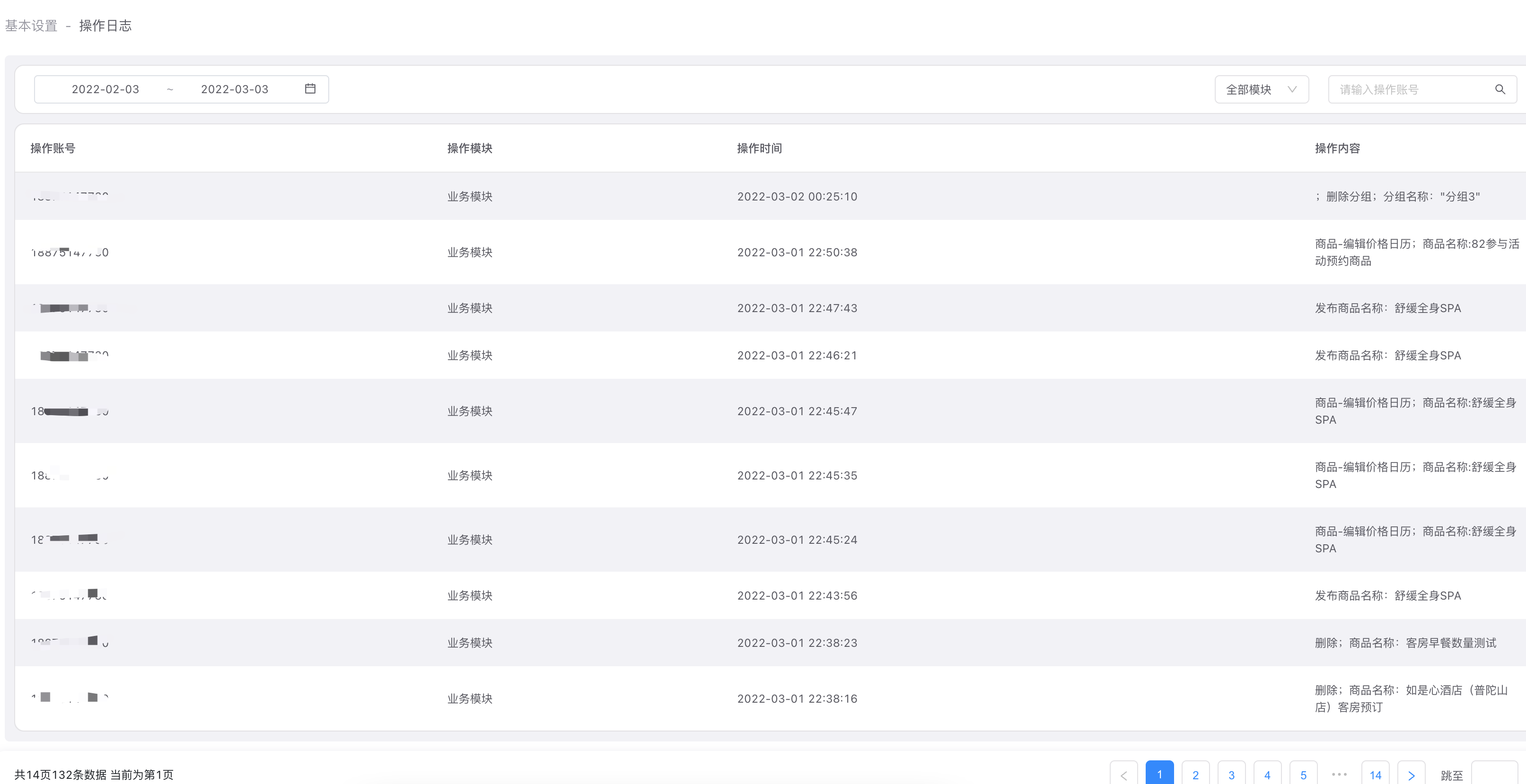Viewport: 1526px width, 784px height.
Task: Click the pagination ellipsis dots
Action: coord(1339,774)
